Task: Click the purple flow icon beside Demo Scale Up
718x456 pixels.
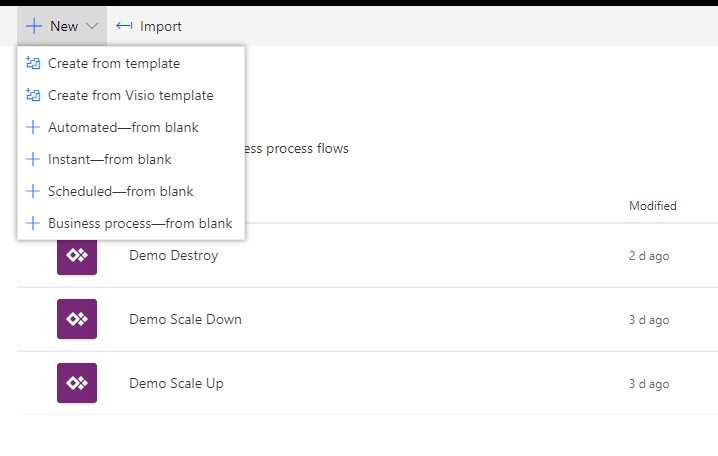Action: [76, 383]
